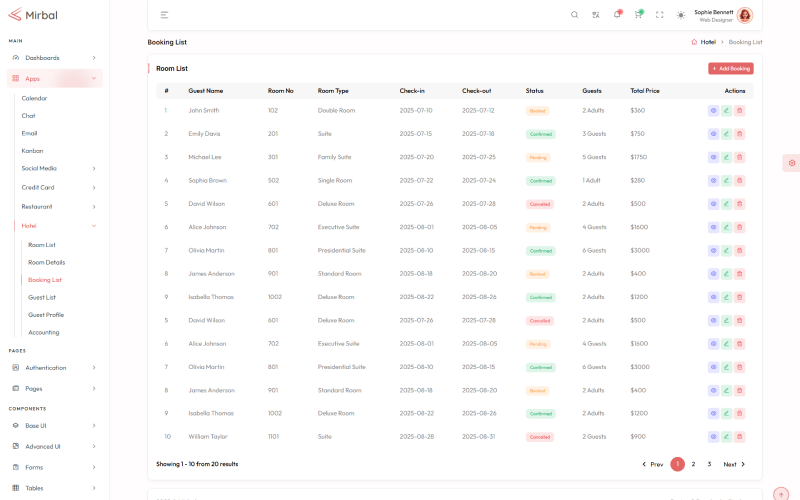Image resolution: width=800 pixels, height=500 pixels.
Task: Click Sophie Bennett's profile avatar
Action: point(745,15)
